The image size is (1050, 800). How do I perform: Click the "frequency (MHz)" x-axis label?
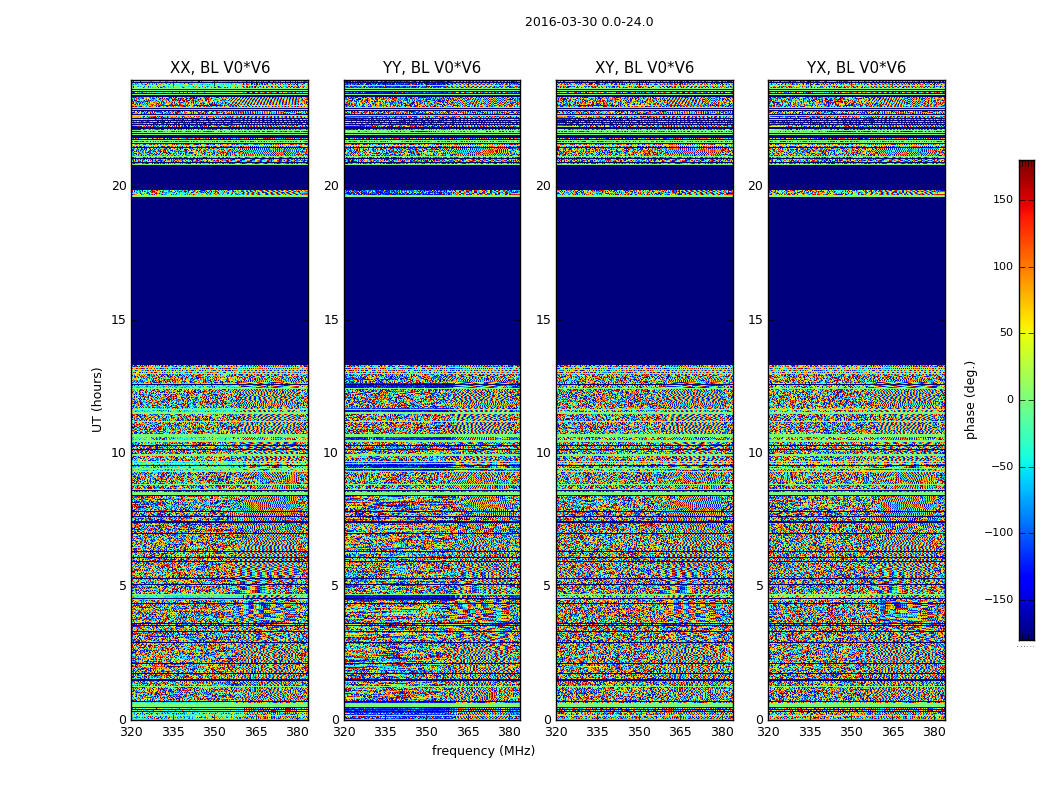tap(483, 750)
